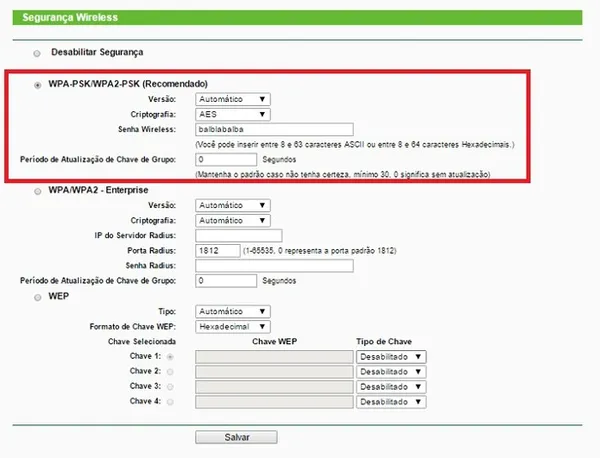Click the Salvar button
600x458 pixels.
pyautogui.click(x=236, y=437)
